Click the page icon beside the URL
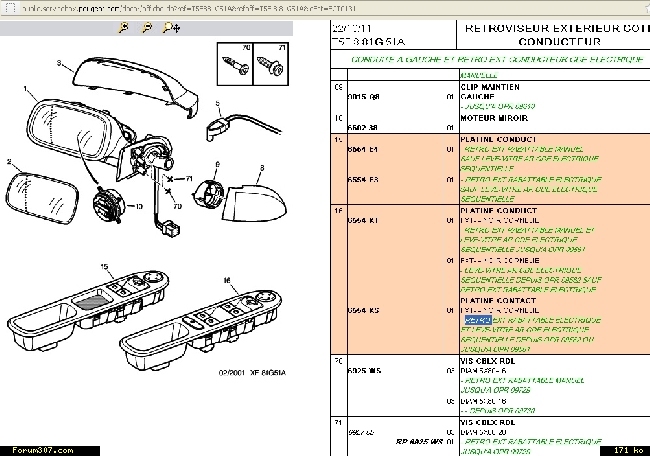This screenshot has width=650, height=456. (x=8, y=8)
